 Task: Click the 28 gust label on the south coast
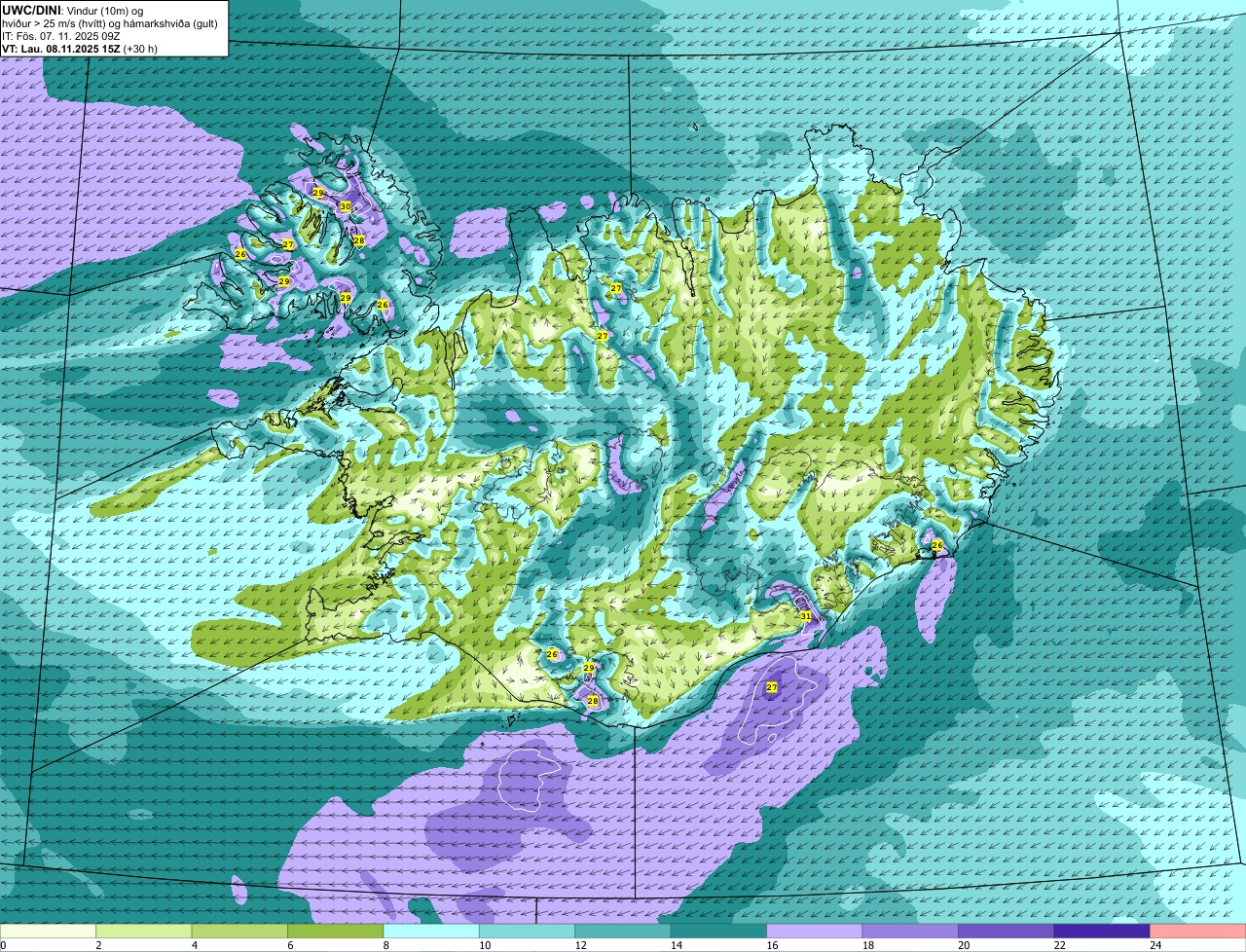592,701
